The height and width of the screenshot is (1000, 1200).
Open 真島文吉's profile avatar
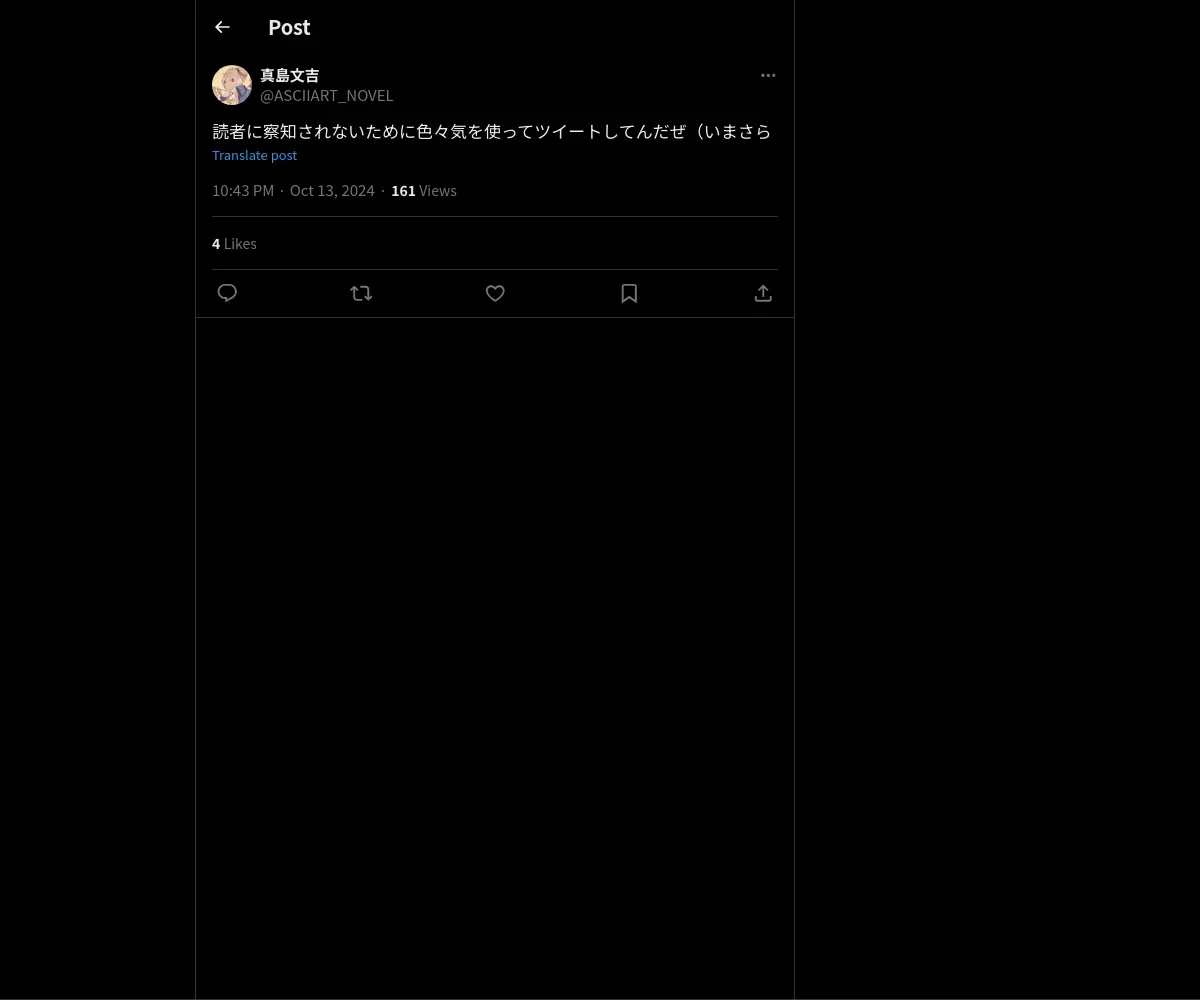[232, 85]
